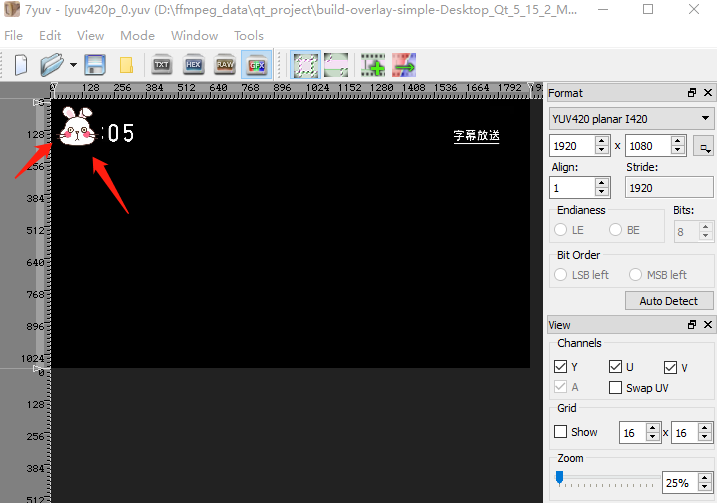717x503 pixels.
Task: Close the View panel
Action: (708, 325)
